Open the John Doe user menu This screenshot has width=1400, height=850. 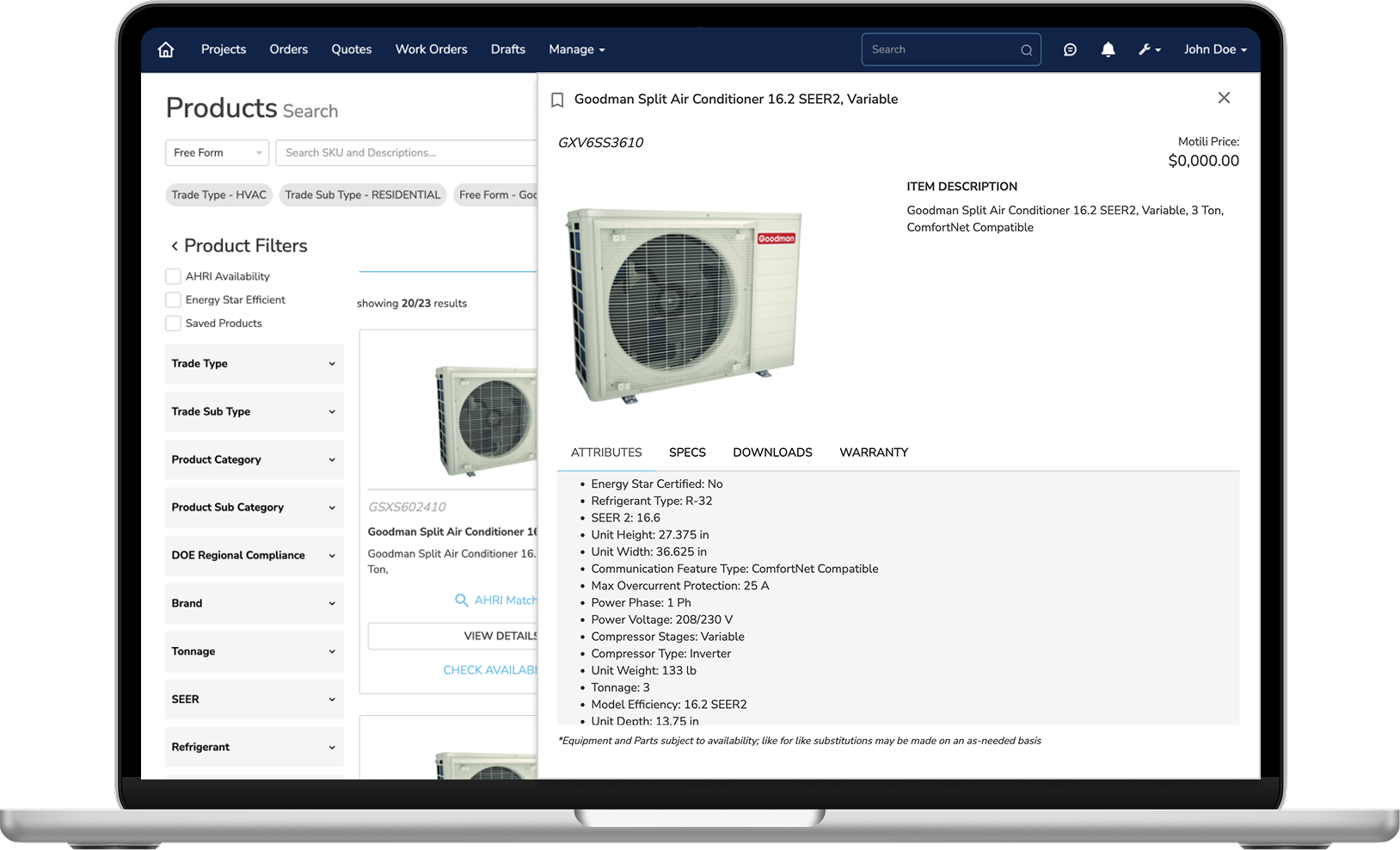[1215, 50]
